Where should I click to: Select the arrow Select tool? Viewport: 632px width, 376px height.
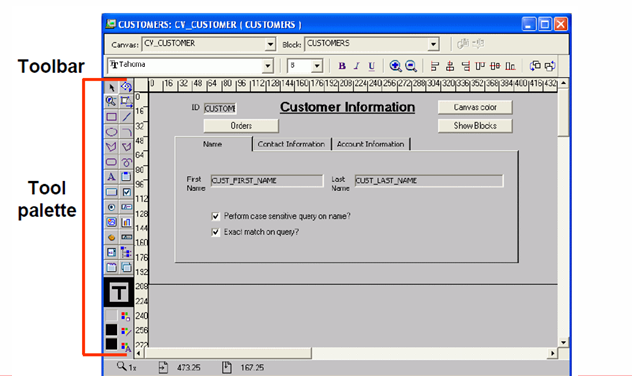tap(111, 87)
